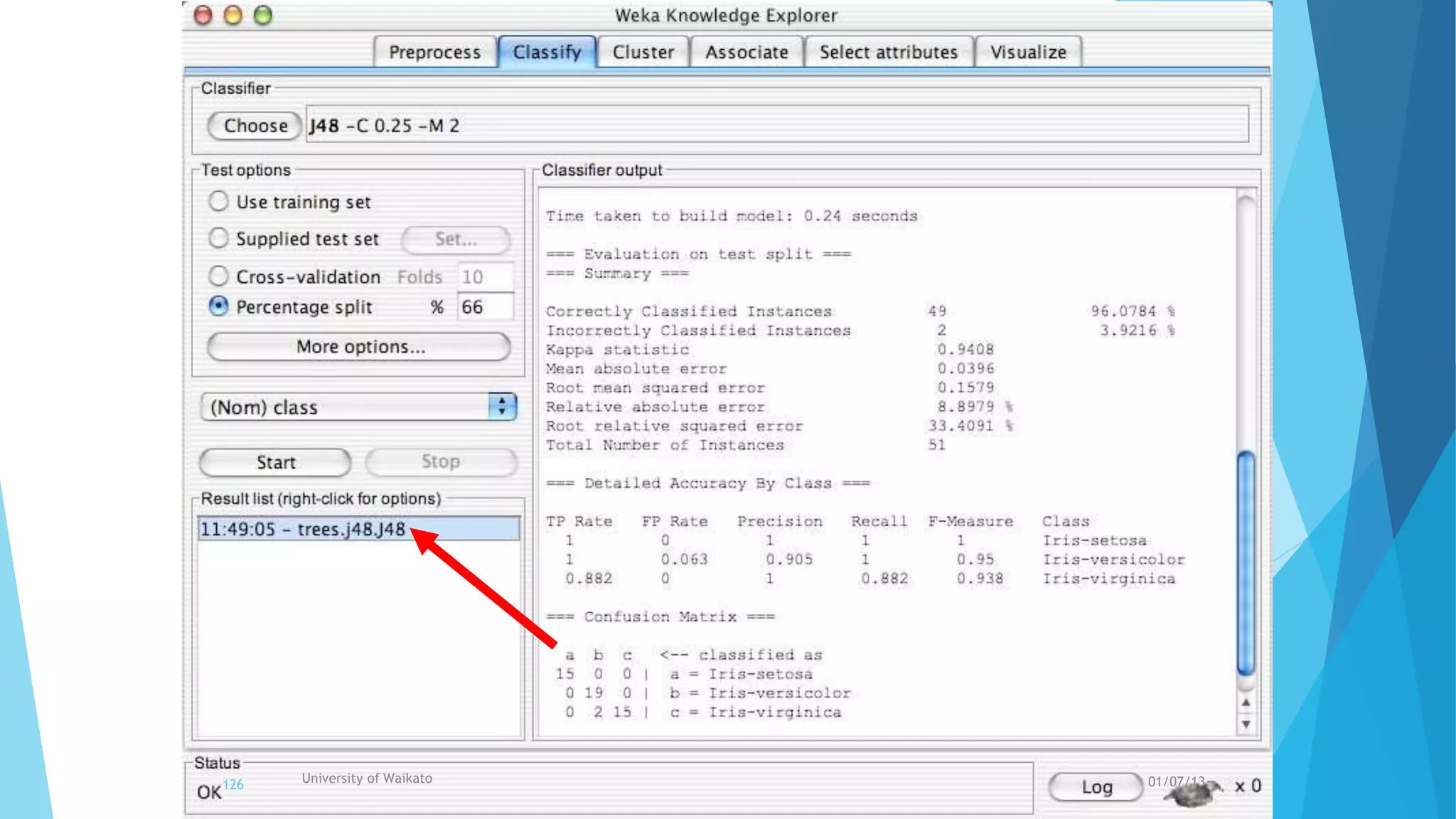The height and width of the screenshot is (819, 1456).
Task: Click scrollbar down arrow in classifier output
Action: 1246,724
